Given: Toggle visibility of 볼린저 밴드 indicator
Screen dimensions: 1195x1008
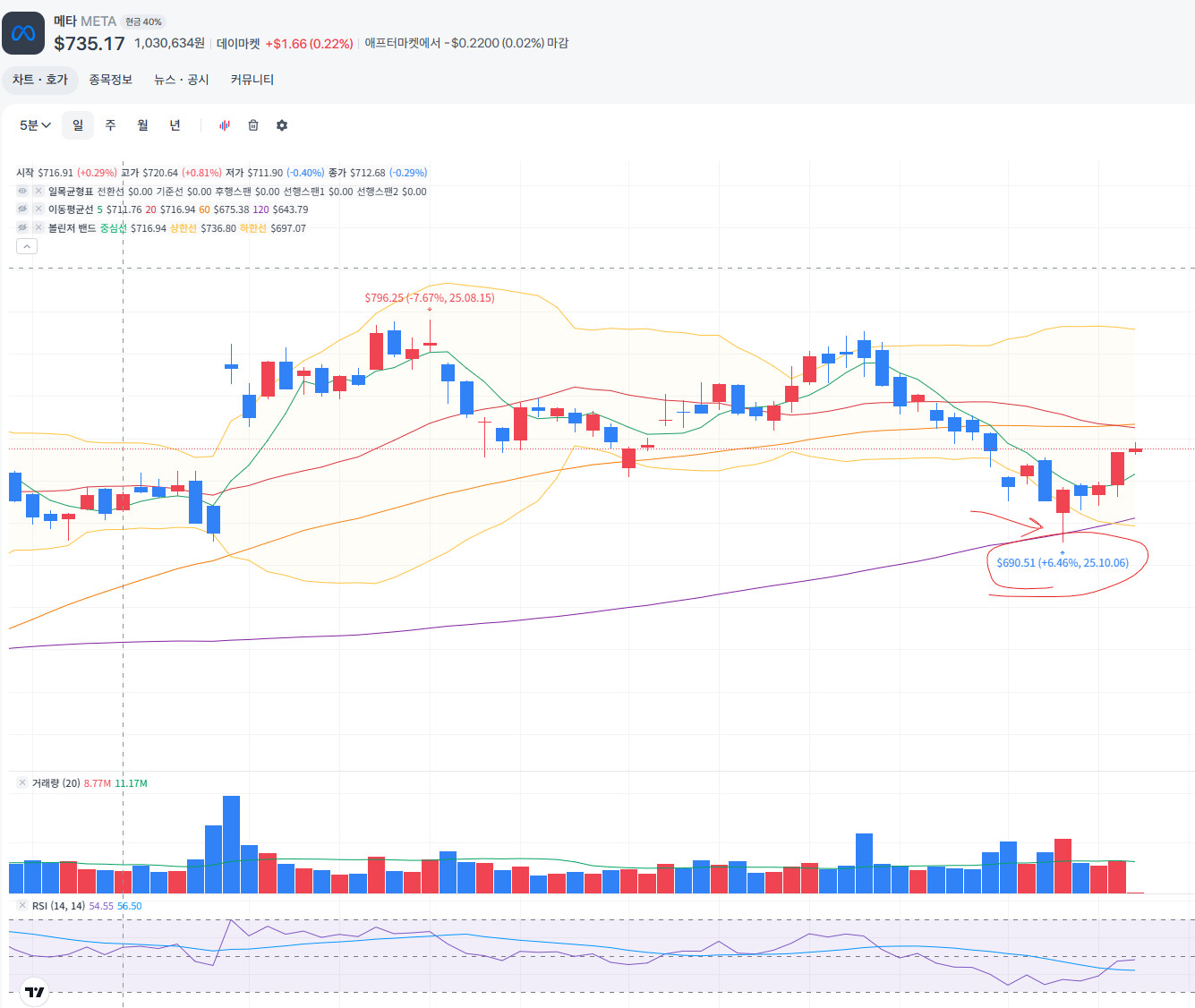Looking at the screenshot, I should (22, 228).
